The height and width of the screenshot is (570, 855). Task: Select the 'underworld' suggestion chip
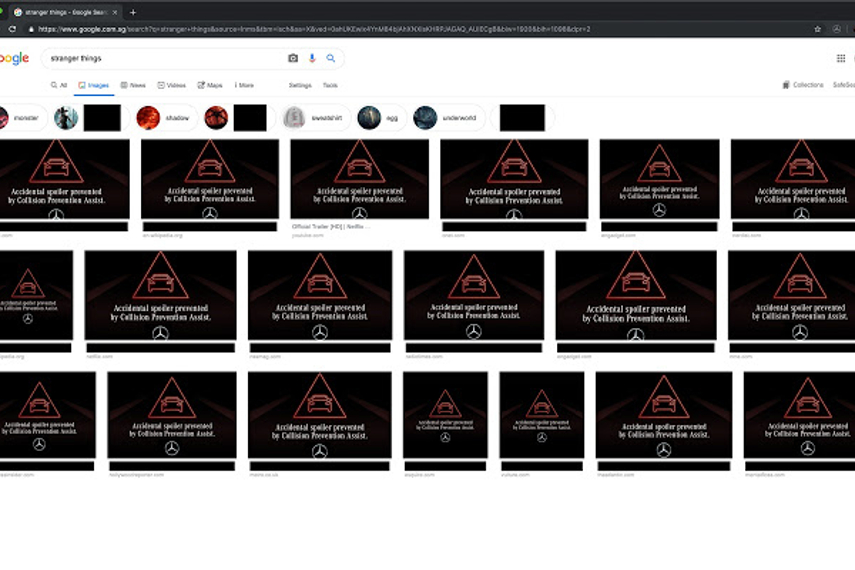click(x=450, y=118)
